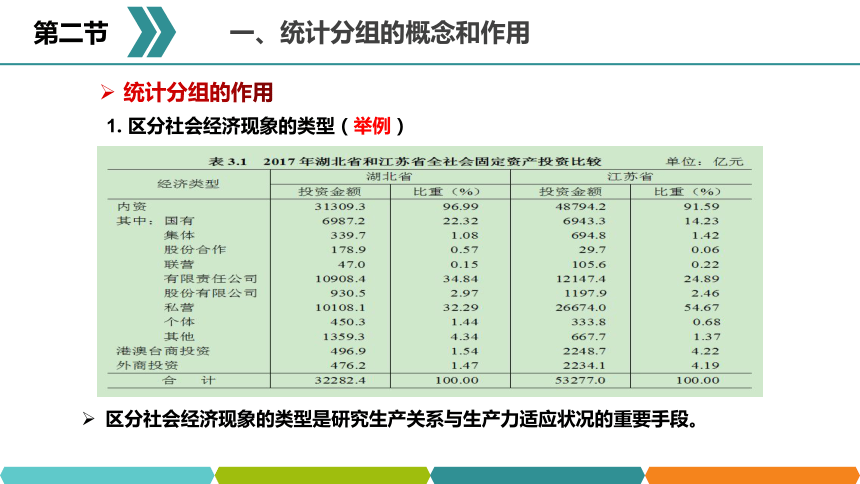Select the 江苏省 column group header
Image resolution: width=860 pixels, height=484 pixels.
click(x=630, y=177)
